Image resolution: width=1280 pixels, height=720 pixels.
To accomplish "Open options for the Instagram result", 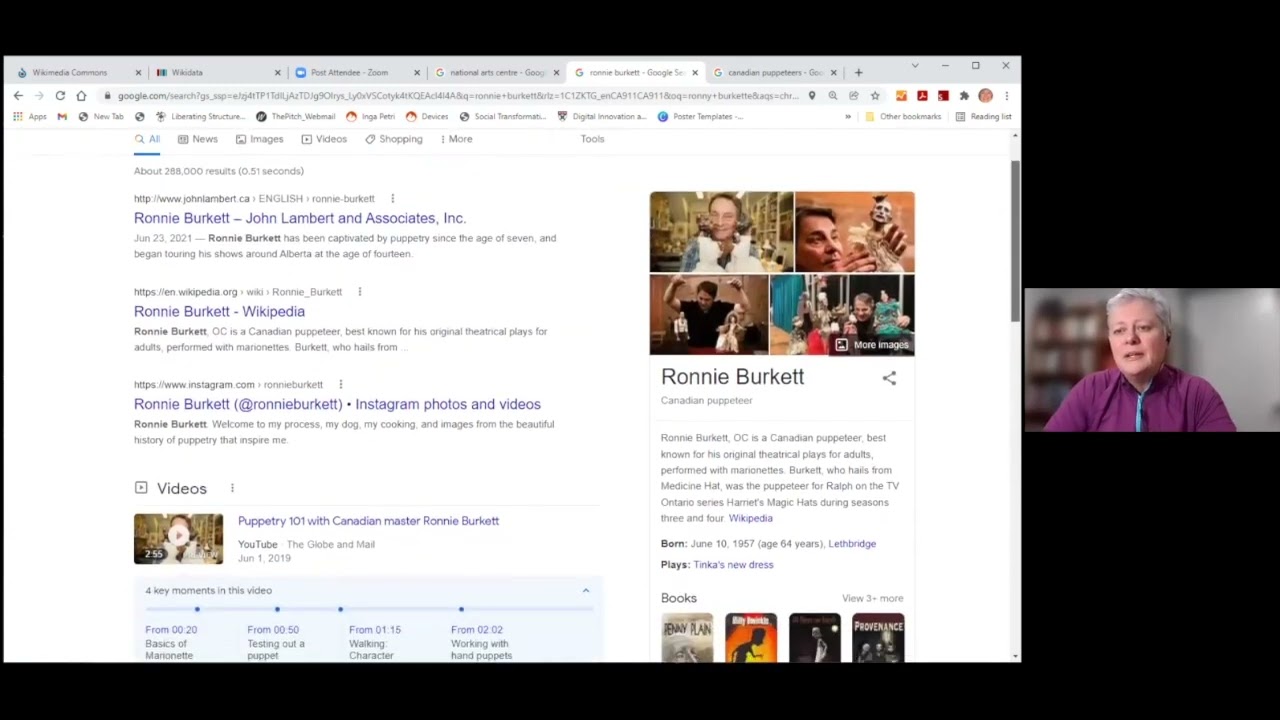I will point(340,385).
